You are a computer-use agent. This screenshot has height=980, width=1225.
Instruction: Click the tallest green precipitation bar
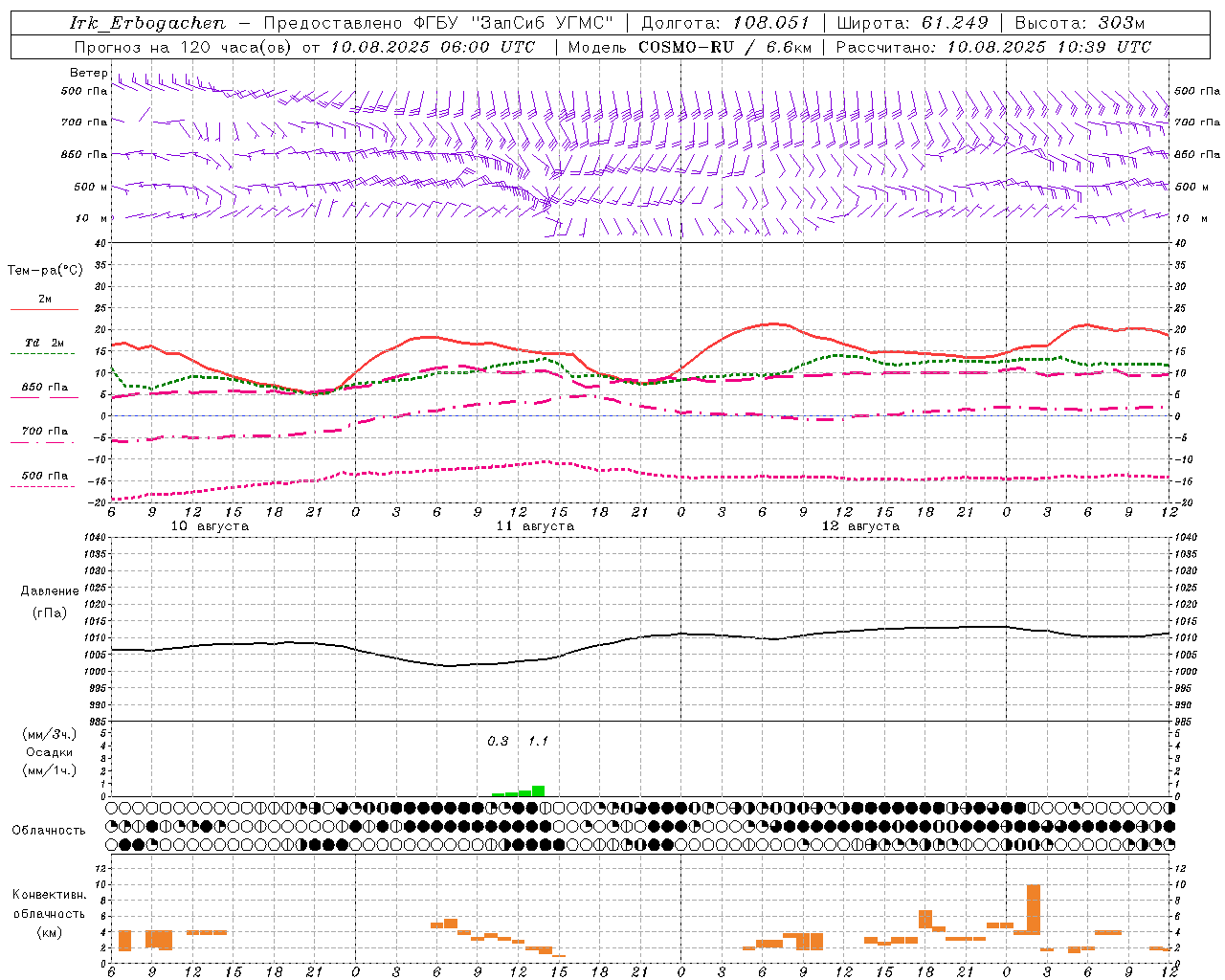(538, 791)
